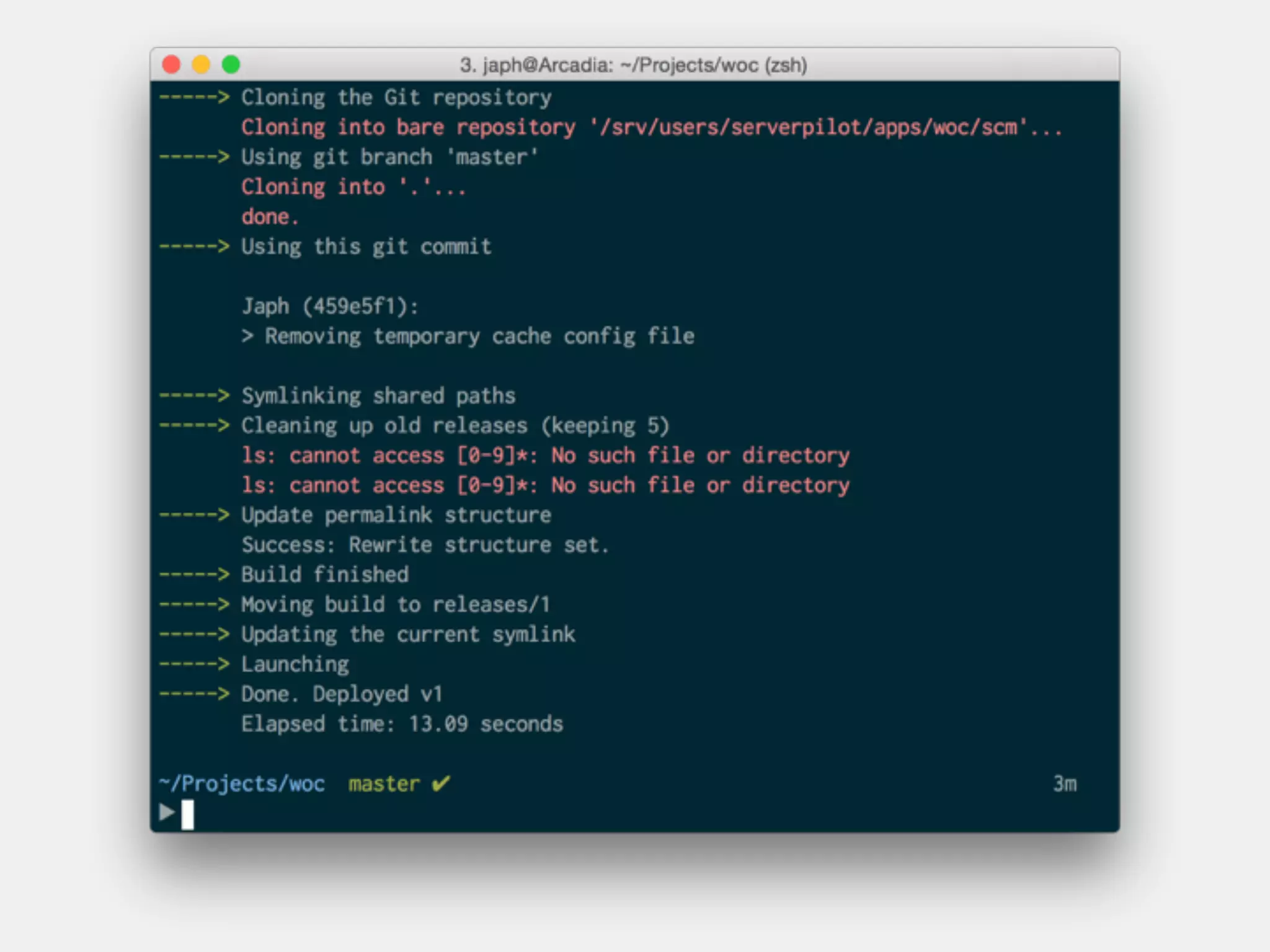Click the 'master' git branch indicator
Image resolution: width=1270 pixels, height=952 pixels.
click(384, 784)
